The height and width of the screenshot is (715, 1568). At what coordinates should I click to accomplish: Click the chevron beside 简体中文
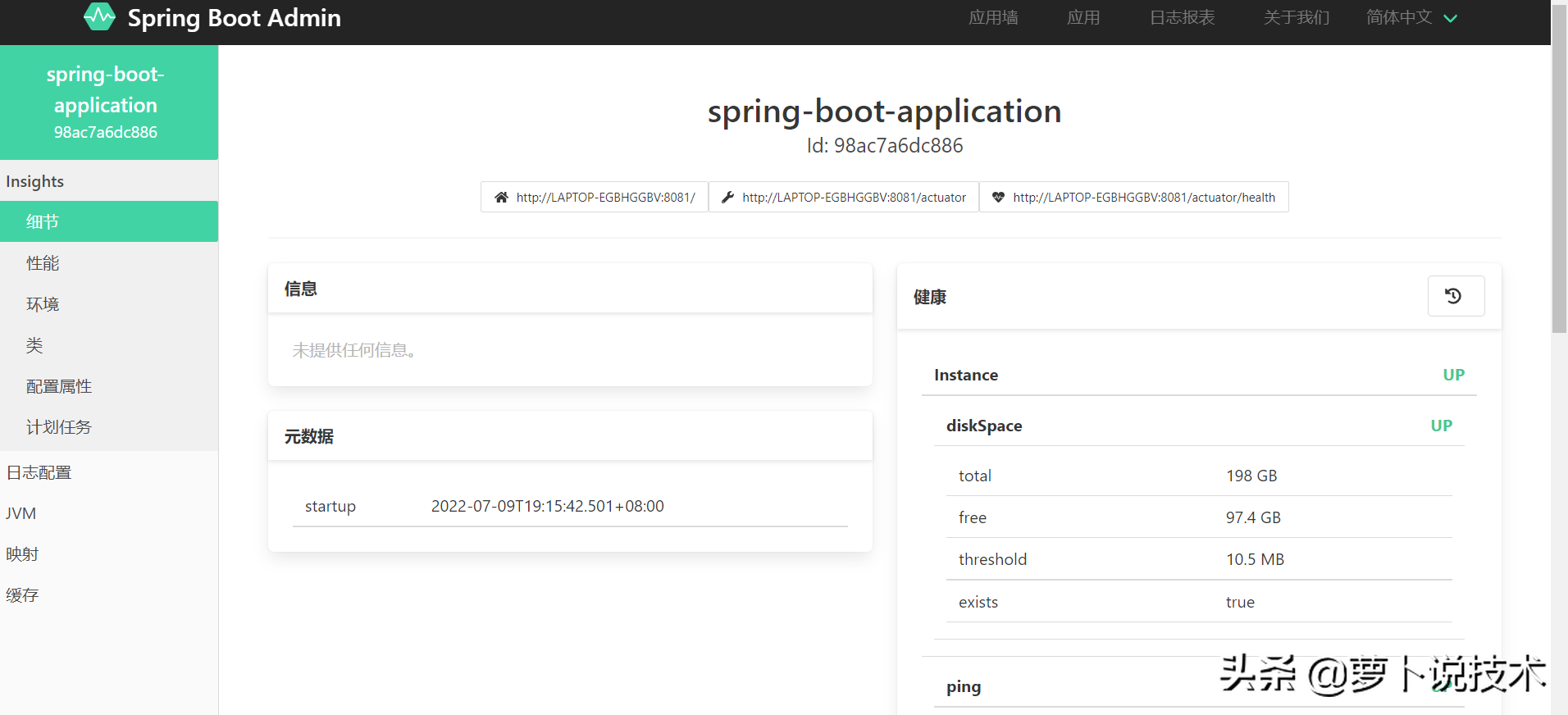click(1450, 18)
